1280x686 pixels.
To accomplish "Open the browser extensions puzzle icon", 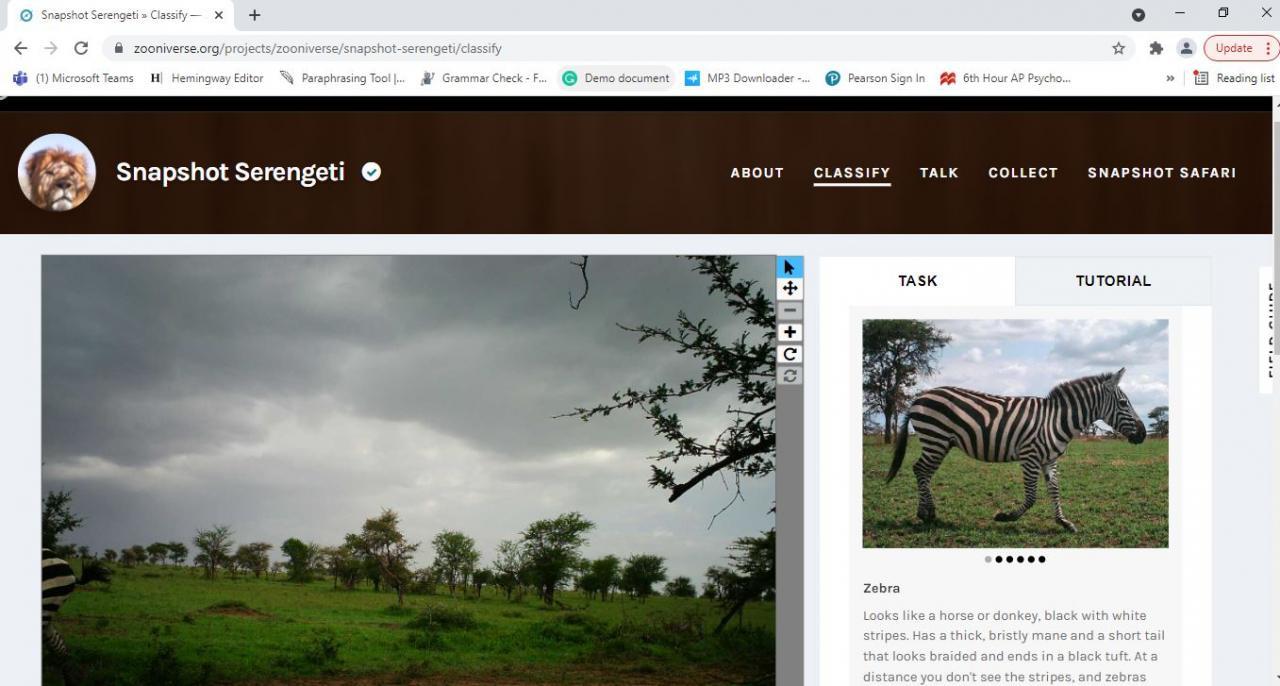I will (1156, 48).
